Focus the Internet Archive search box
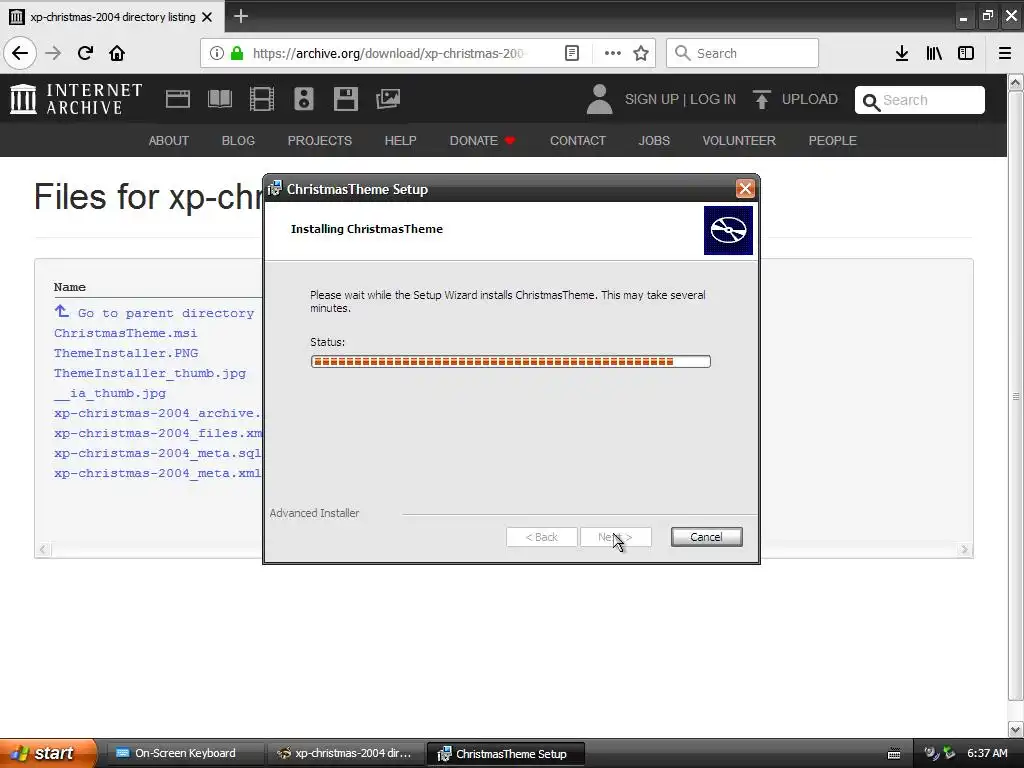The height and width of the screenshot is (768, 1024). click(920, 100)
